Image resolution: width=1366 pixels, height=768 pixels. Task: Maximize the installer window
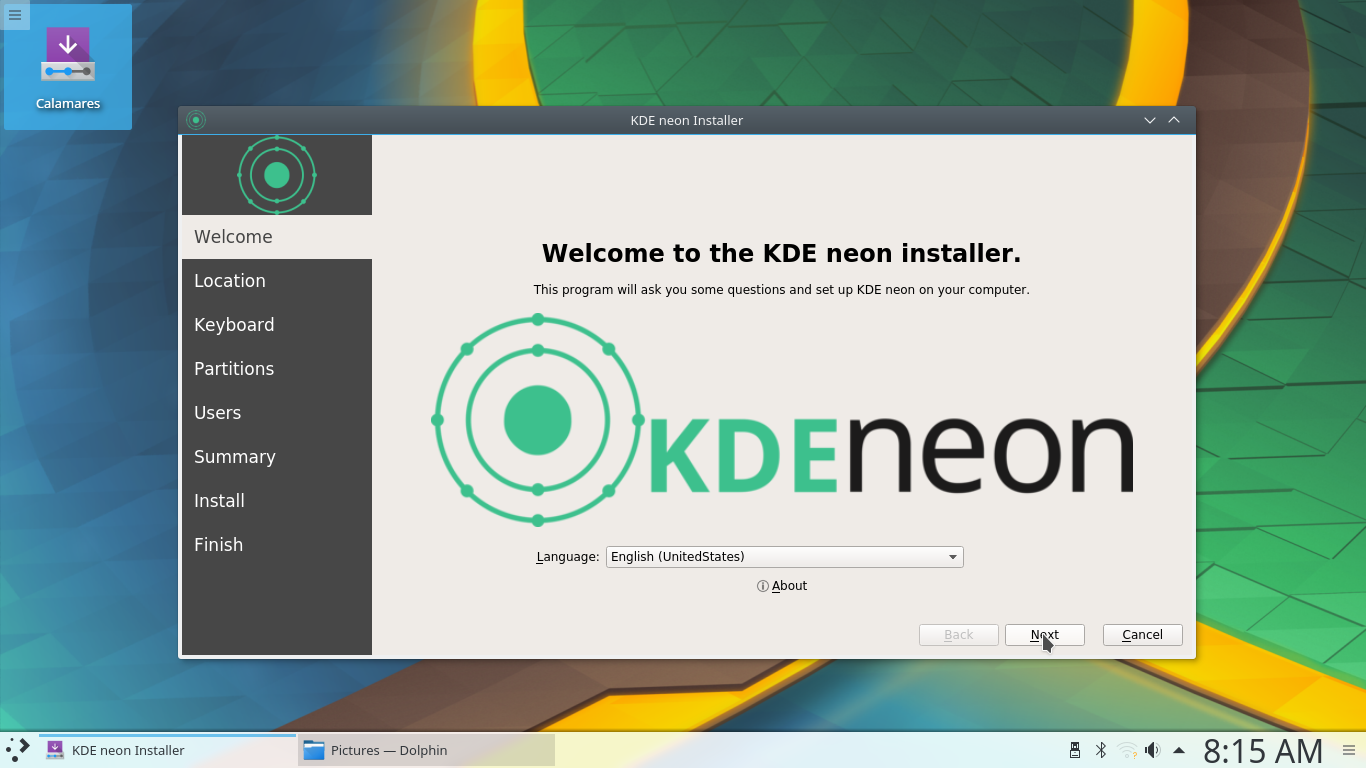click(1174, 120)
